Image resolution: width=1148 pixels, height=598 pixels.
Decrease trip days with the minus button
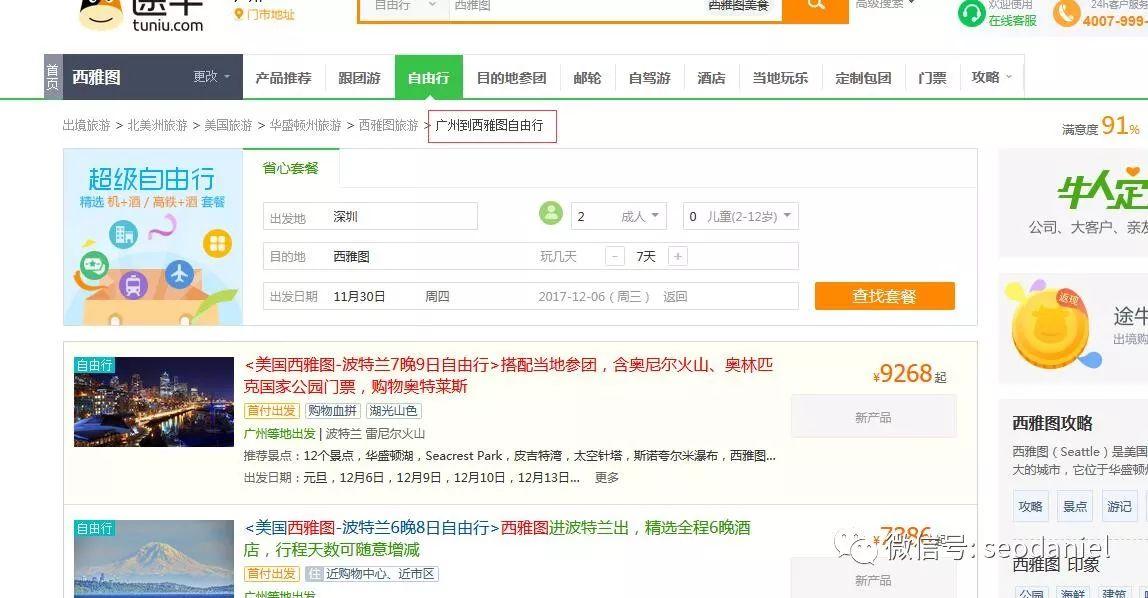coord(615,256)
